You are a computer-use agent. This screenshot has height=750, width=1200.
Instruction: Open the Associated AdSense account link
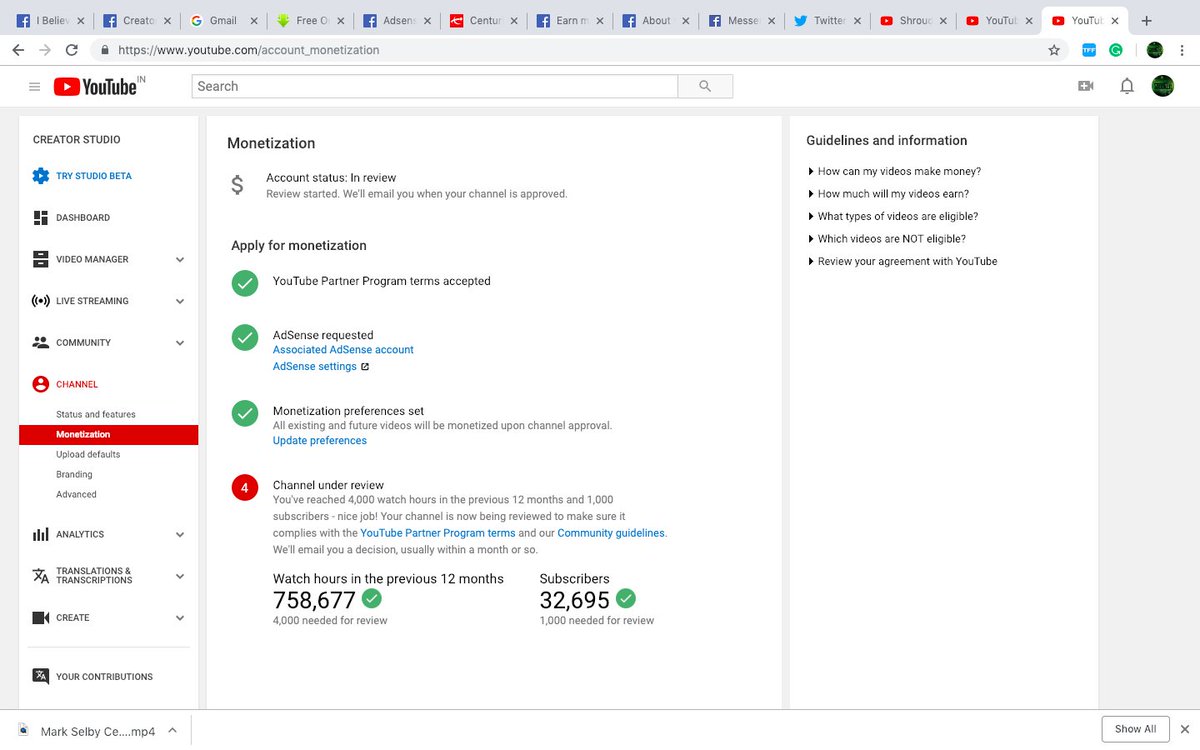343,350
